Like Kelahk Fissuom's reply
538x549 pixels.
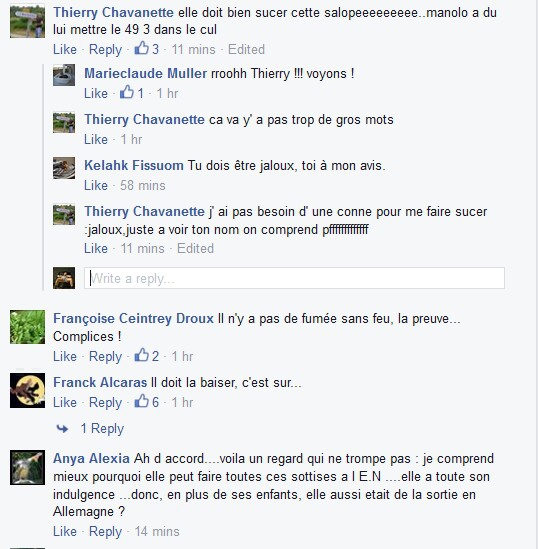point(96,185)
